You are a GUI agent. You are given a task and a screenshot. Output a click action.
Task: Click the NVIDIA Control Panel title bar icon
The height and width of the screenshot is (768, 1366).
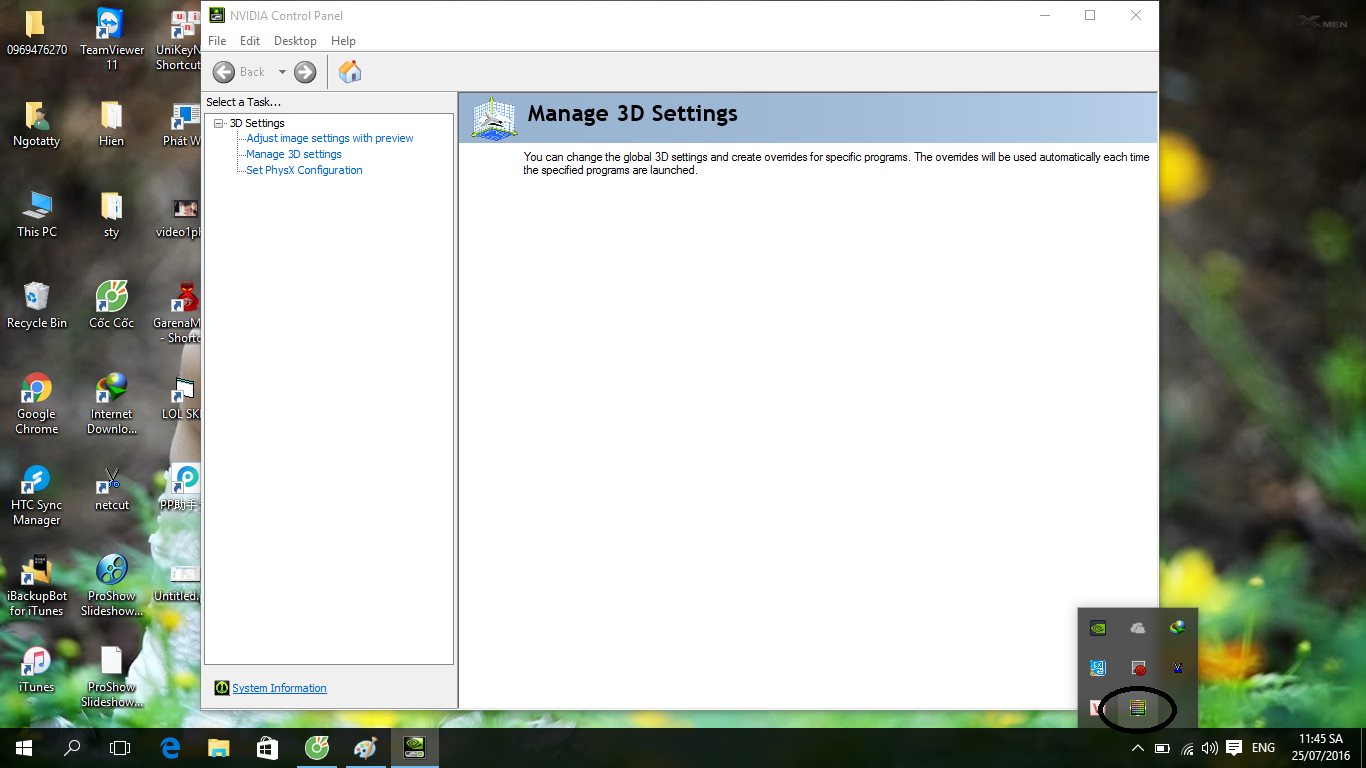tap(216, 15)
